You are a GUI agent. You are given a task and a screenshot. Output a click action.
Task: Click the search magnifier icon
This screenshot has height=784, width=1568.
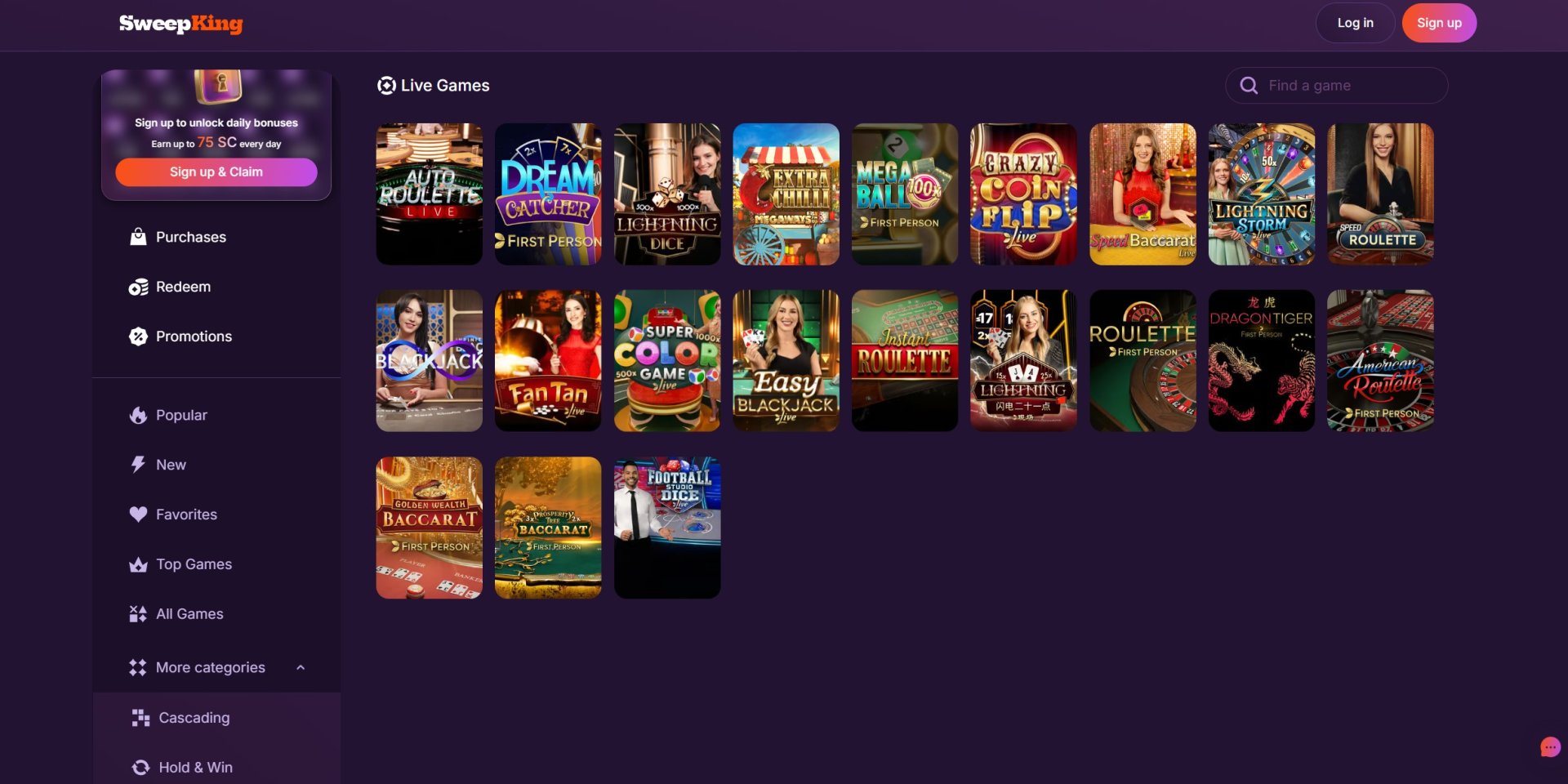1249,86
